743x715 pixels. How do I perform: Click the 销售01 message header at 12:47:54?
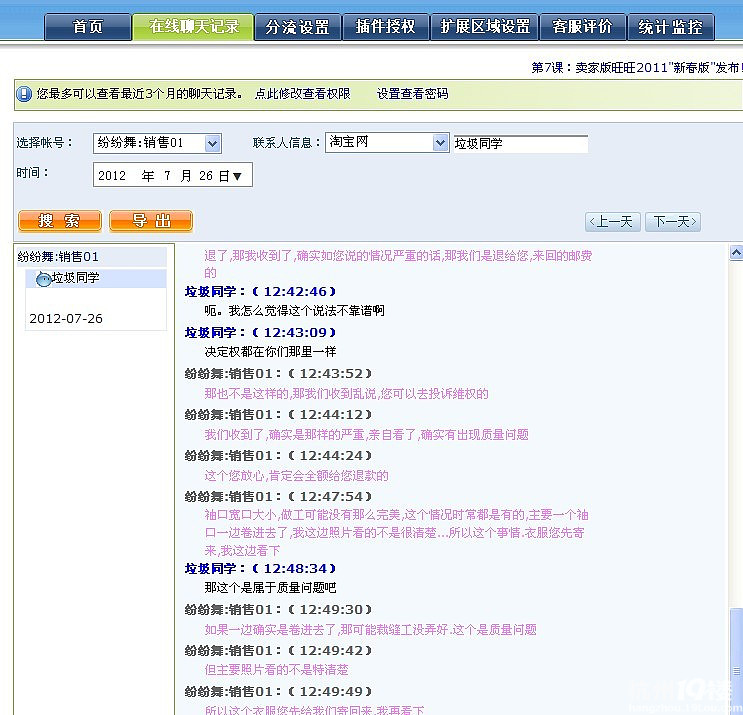[278, 497]
